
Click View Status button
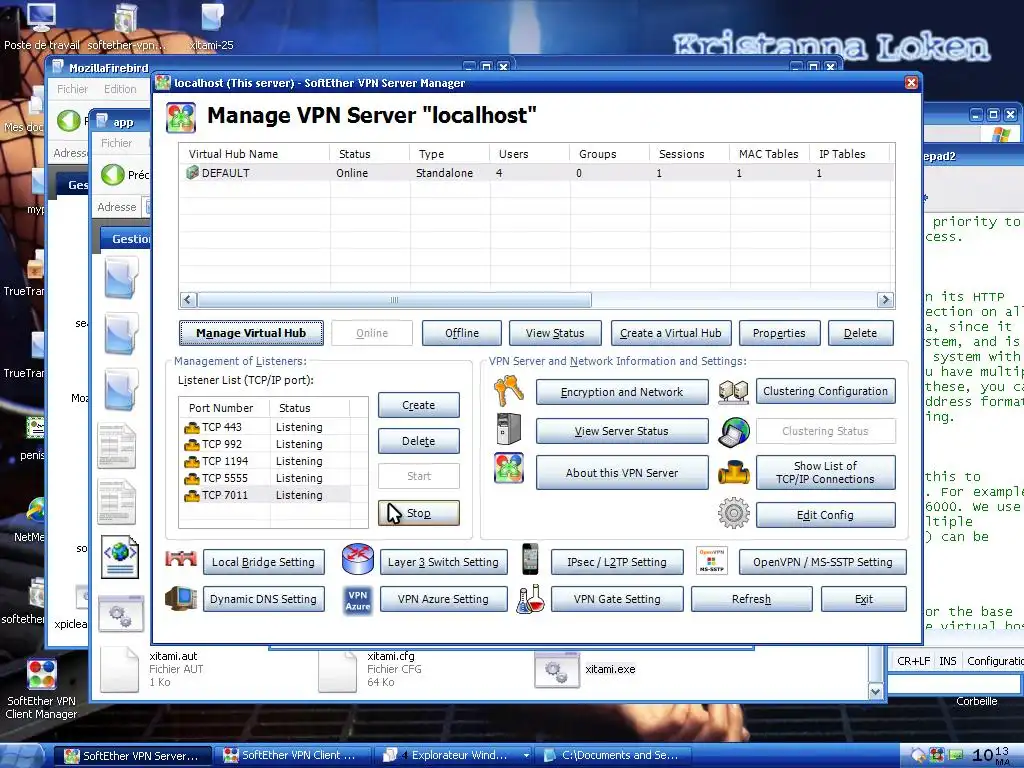pos(555,333)
